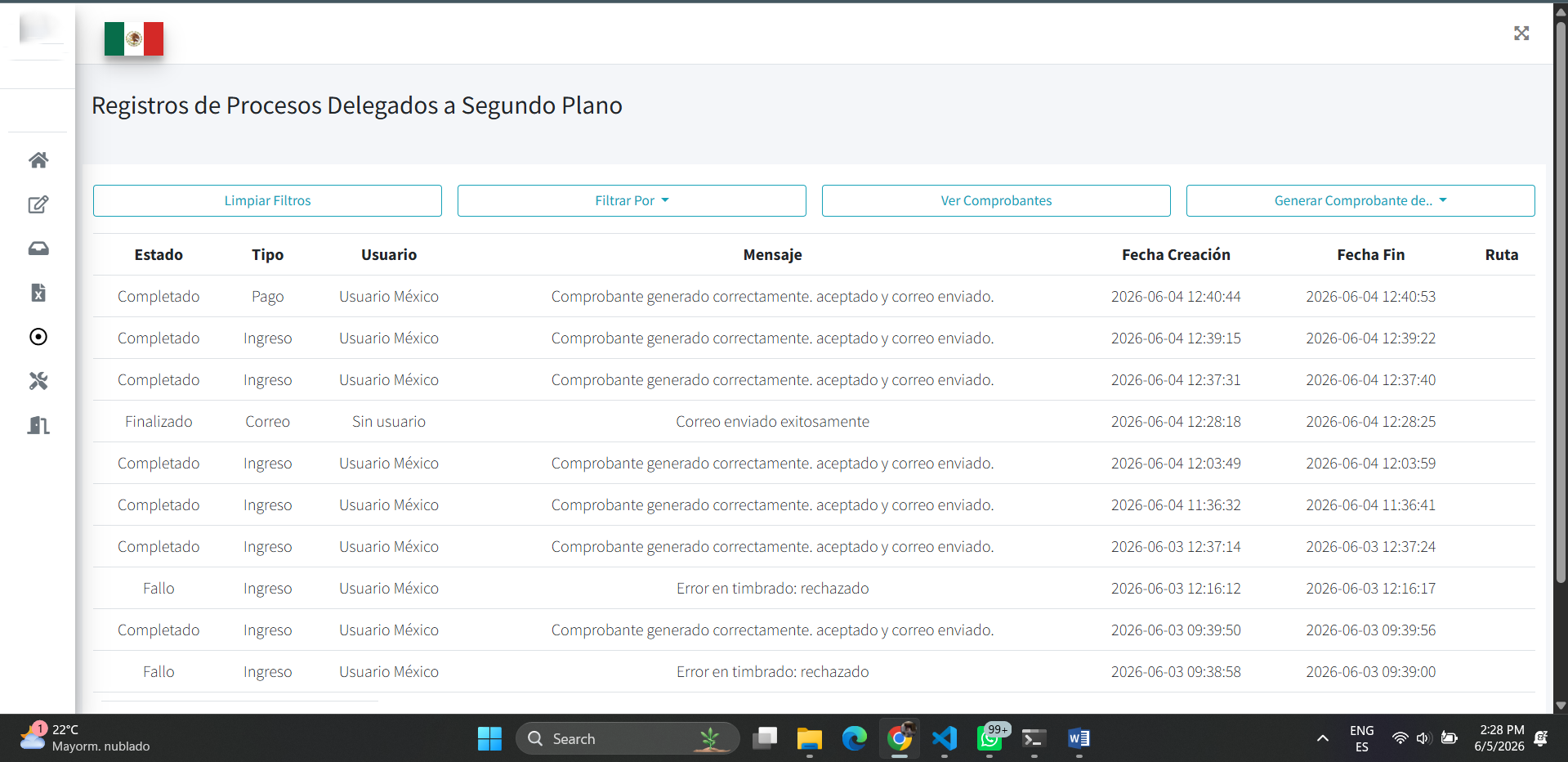Click end date 2026-06-04 12:39:22
Screen dimensions: 1568x762
coord(1370,338)
